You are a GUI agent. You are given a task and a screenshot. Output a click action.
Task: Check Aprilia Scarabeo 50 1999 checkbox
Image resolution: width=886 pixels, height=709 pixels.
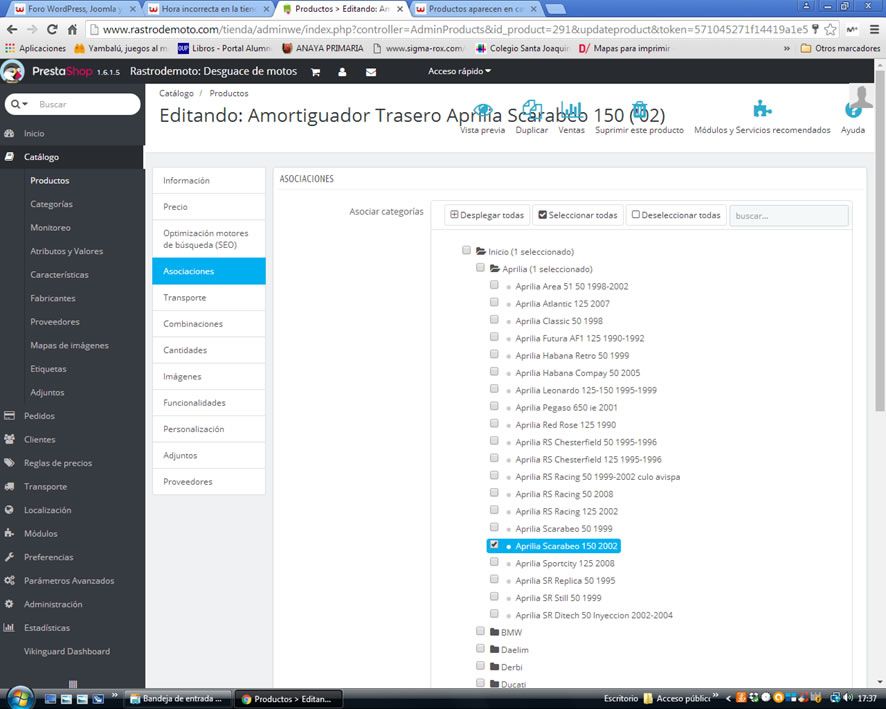(x=494, y=527)
